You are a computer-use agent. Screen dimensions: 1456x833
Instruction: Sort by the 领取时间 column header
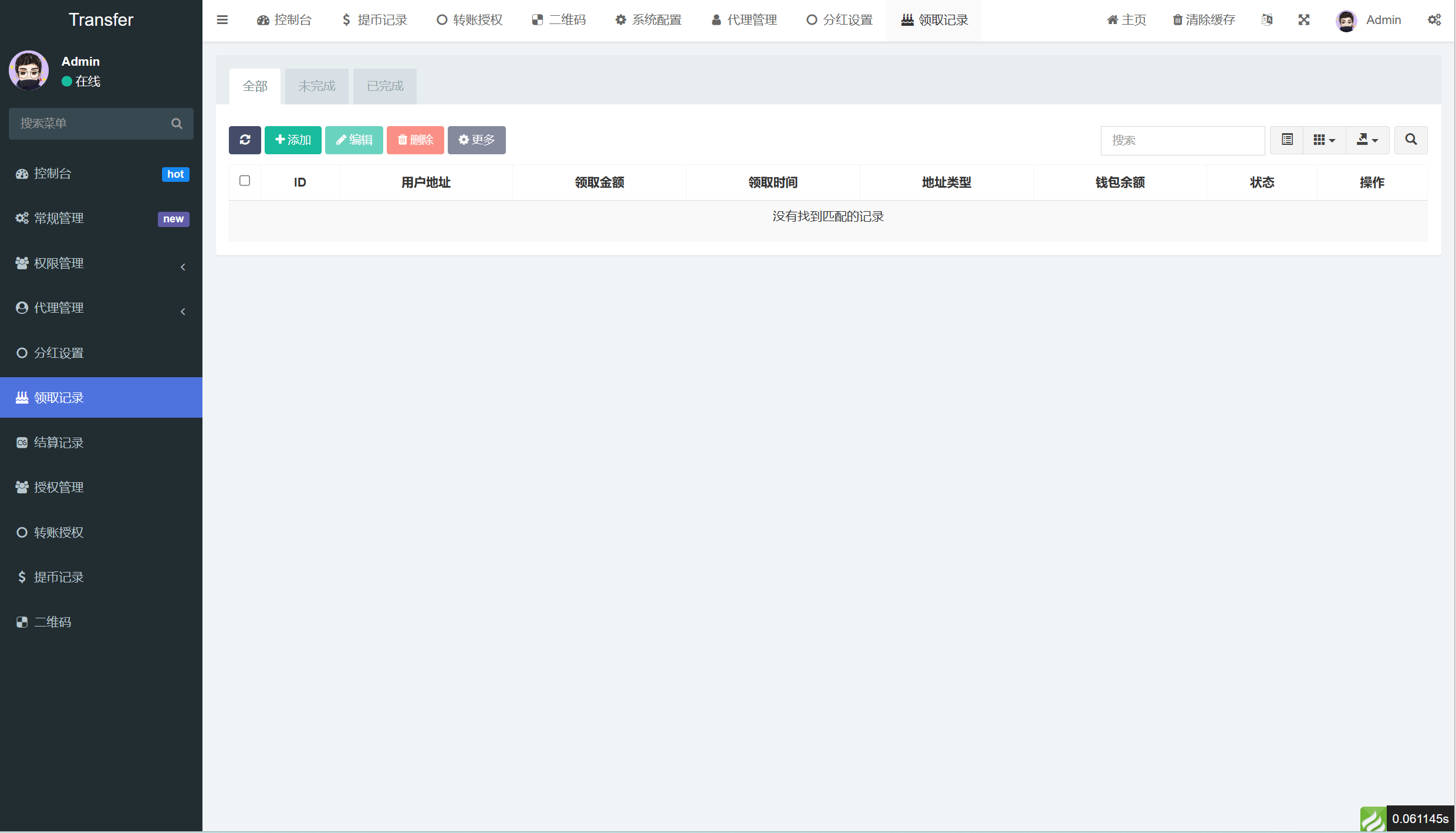pos(772,182)
